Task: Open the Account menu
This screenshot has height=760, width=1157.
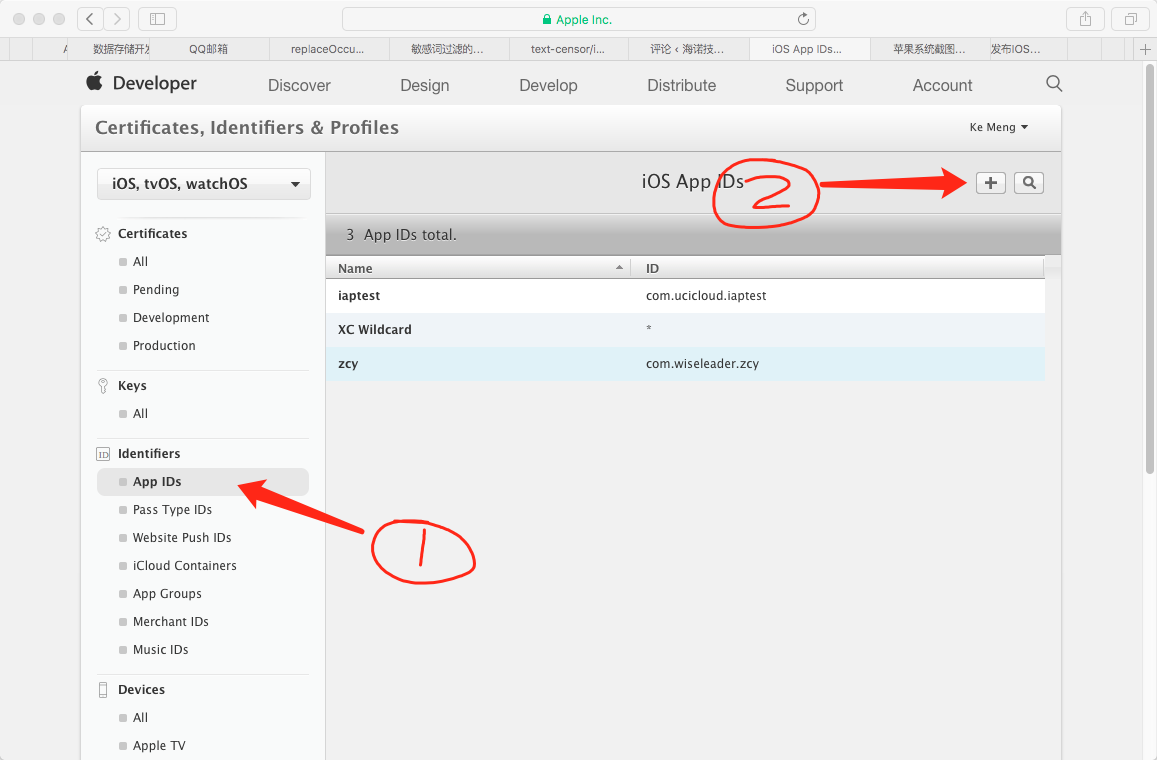Action: coord(942,86)
